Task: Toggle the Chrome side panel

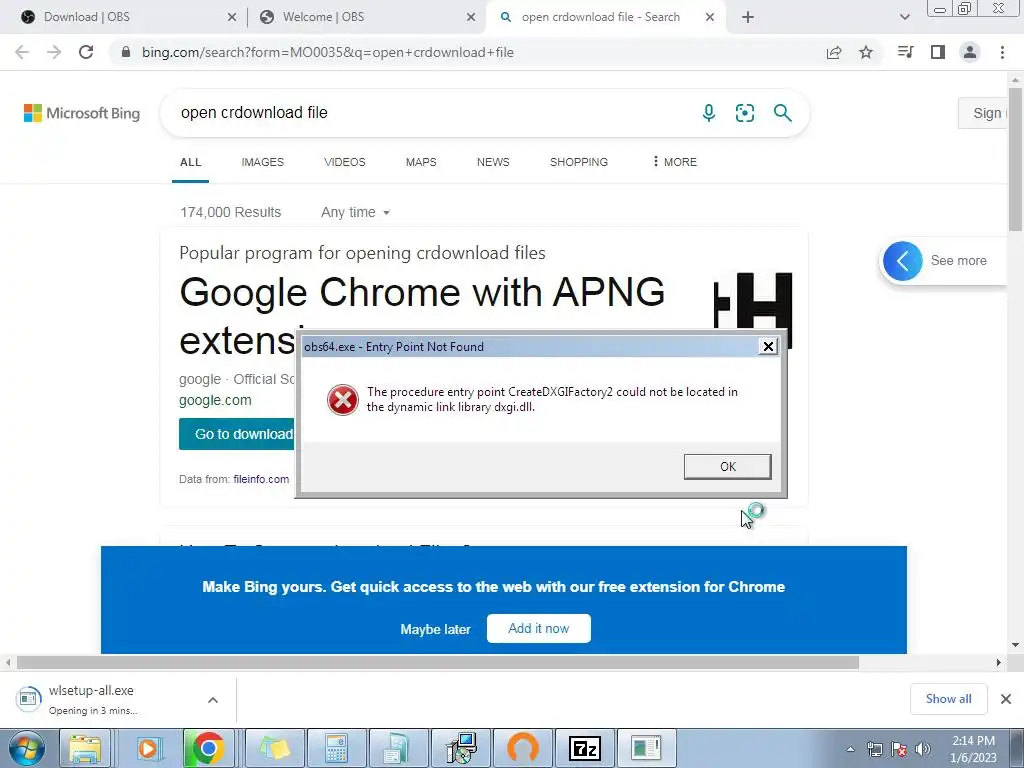Action: [x=938, y=52]
